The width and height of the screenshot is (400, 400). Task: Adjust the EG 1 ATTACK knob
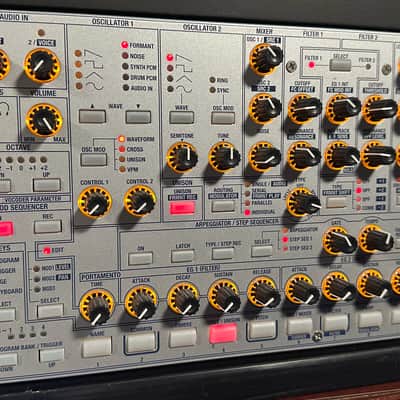pyautogui.click(x=142, y=302)
